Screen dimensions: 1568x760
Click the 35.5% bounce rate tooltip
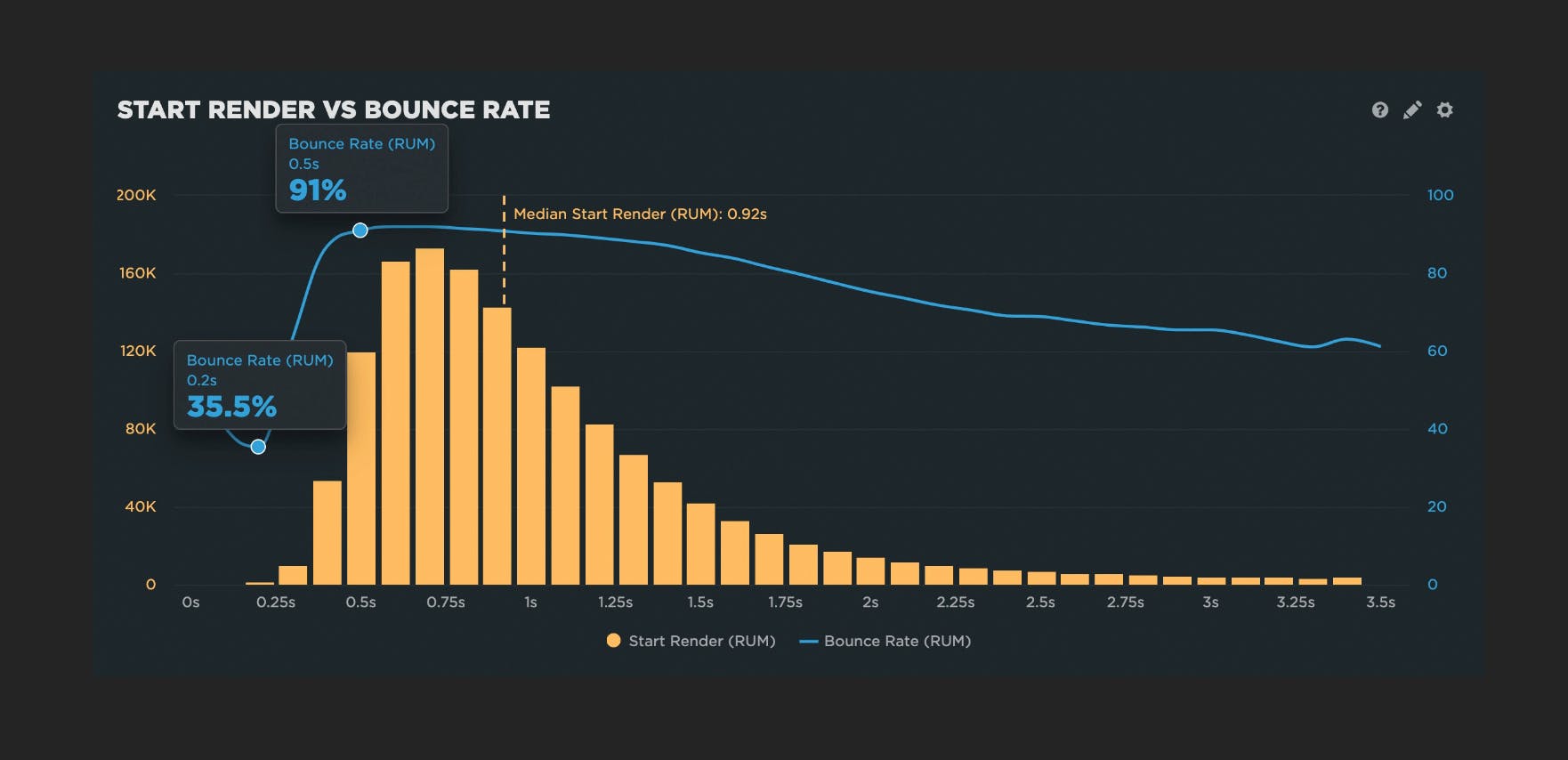coord(259,384)
